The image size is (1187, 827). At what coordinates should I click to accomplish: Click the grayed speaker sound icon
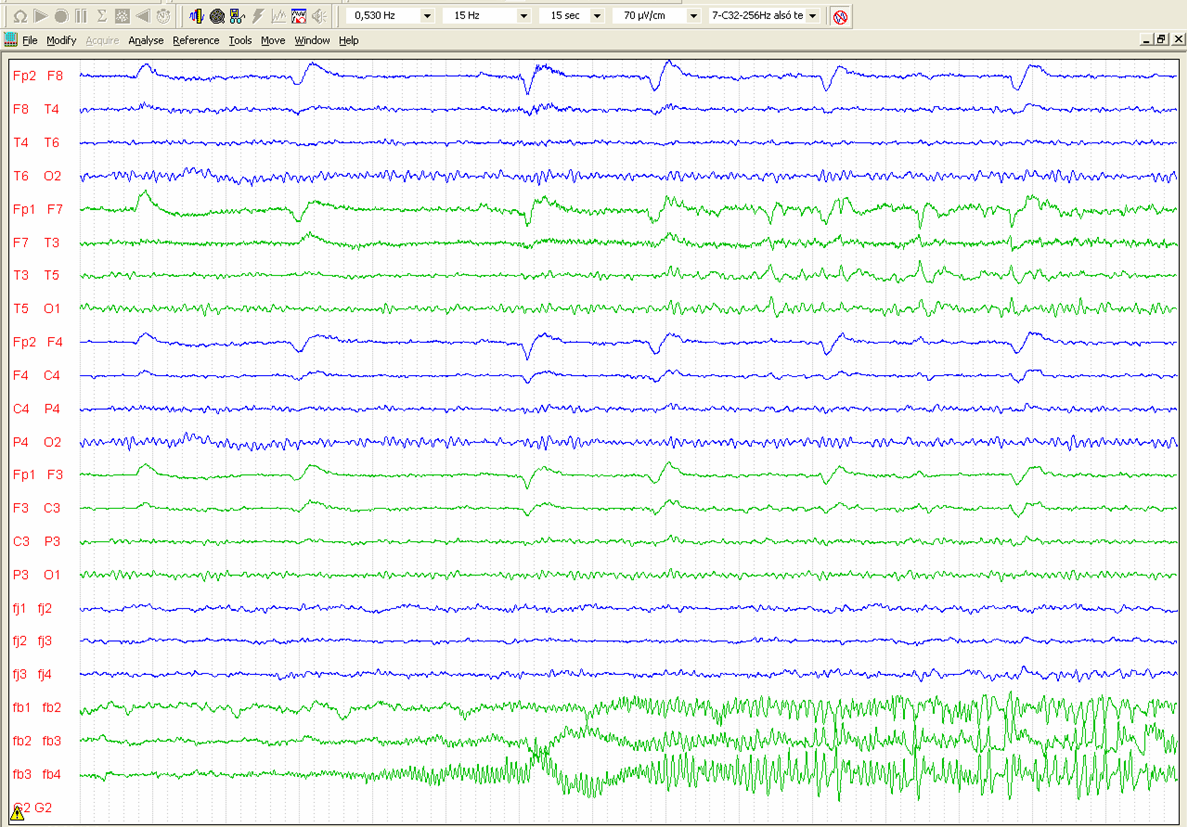click(319, 16)
